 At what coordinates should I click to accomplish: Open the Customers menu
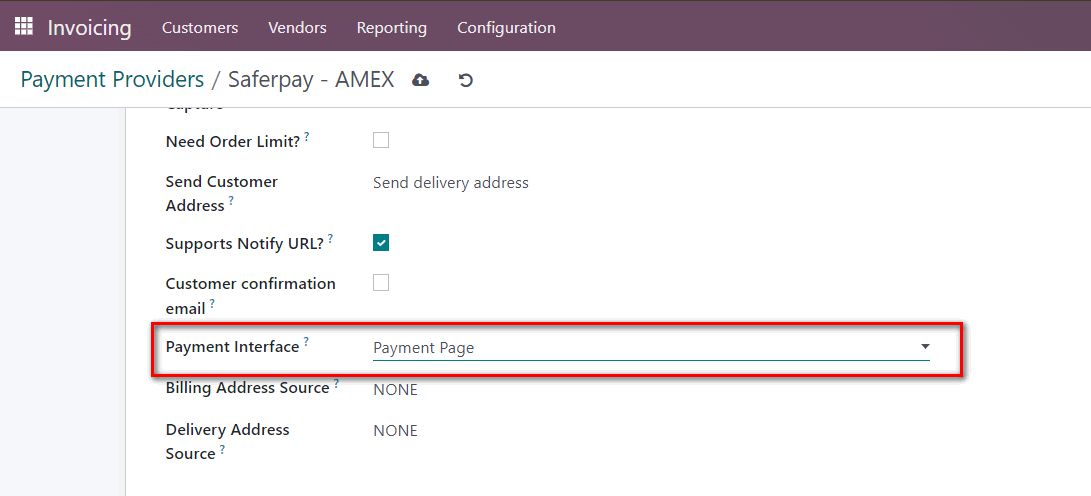200,28
